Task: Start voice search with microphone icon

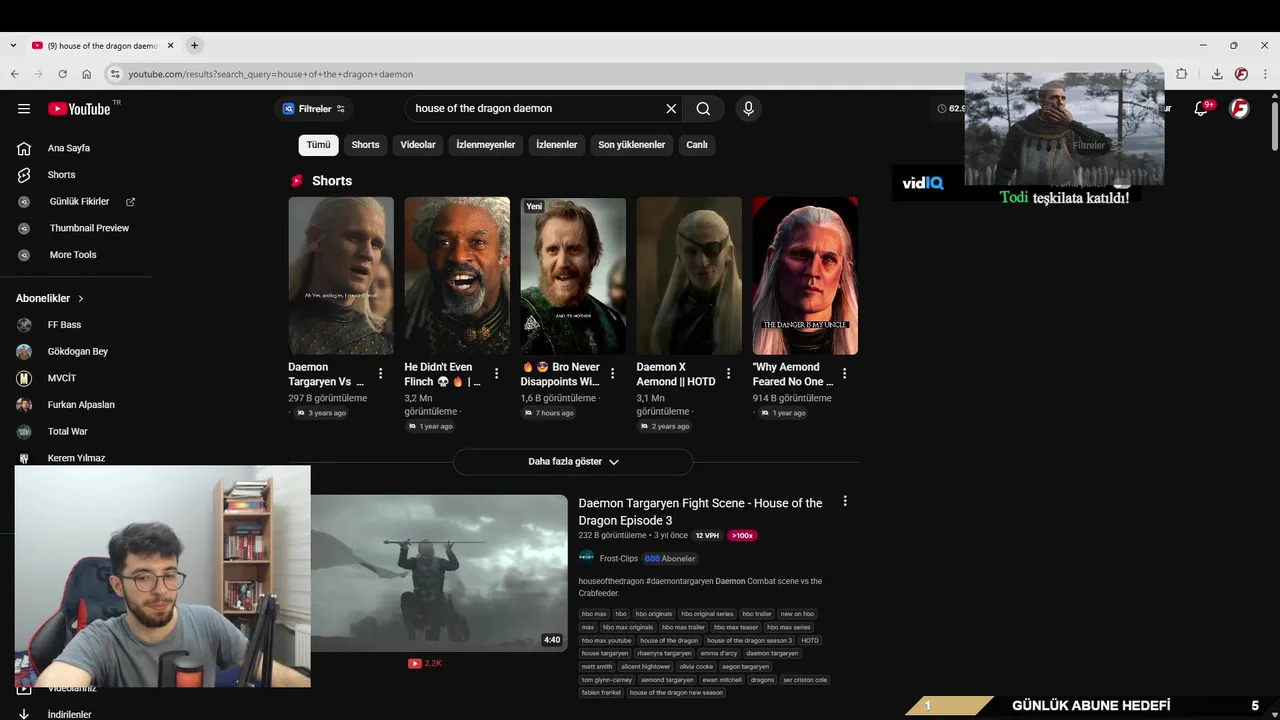Action: [x=748, y=109]
